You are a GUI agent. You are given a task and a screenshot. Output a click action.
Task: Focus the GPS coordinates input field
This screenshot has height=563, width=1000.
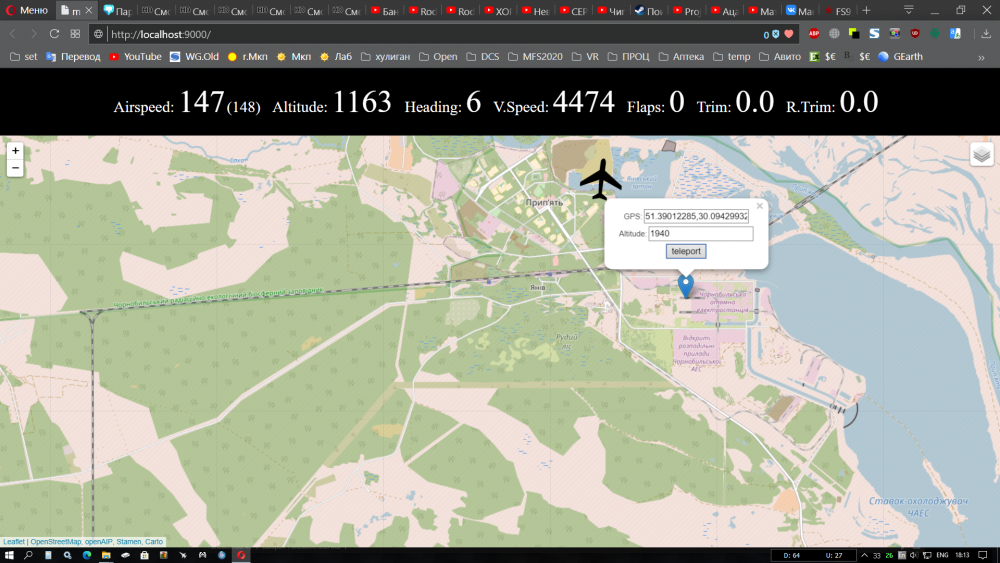[697, 216]
